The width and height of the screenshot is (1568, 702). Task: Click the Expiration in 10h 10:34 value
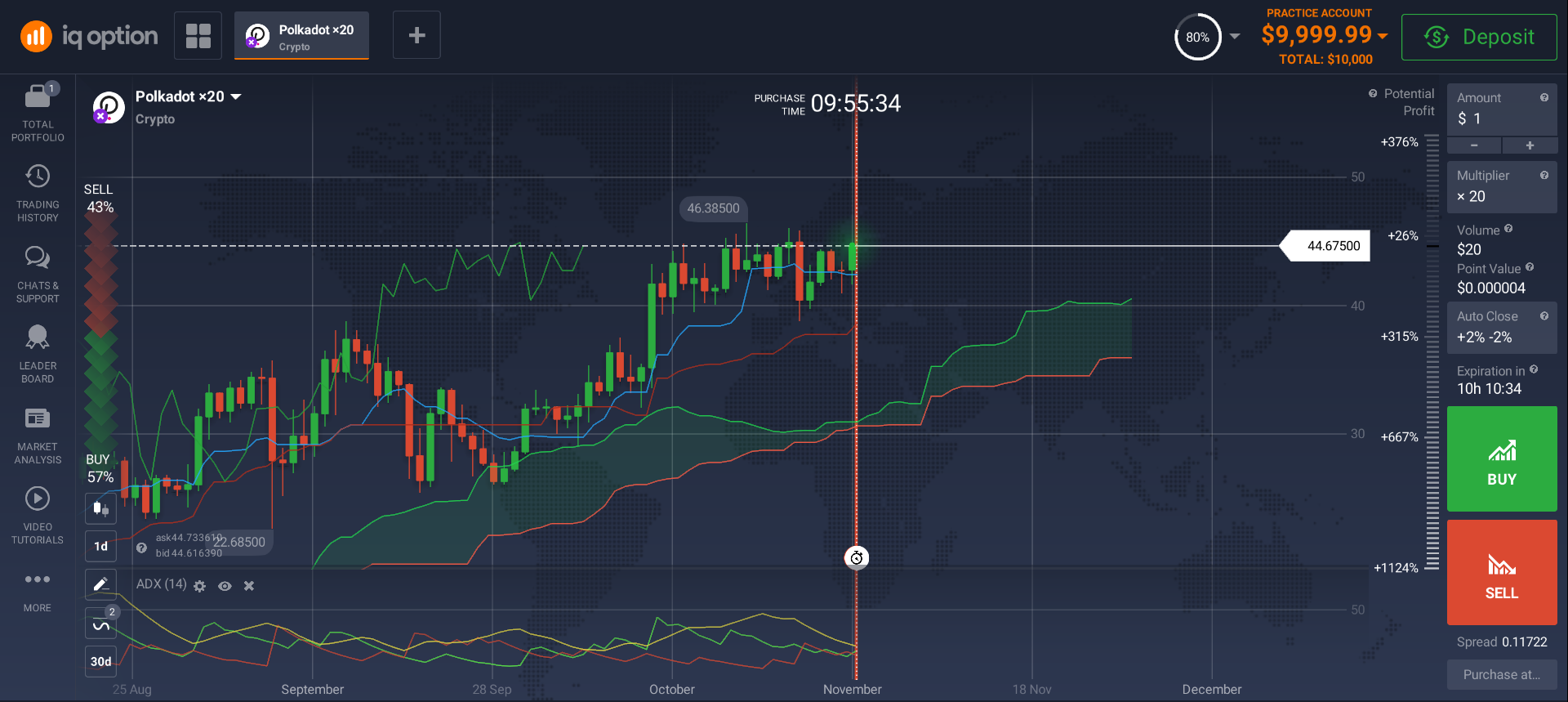click(1489, 389)
